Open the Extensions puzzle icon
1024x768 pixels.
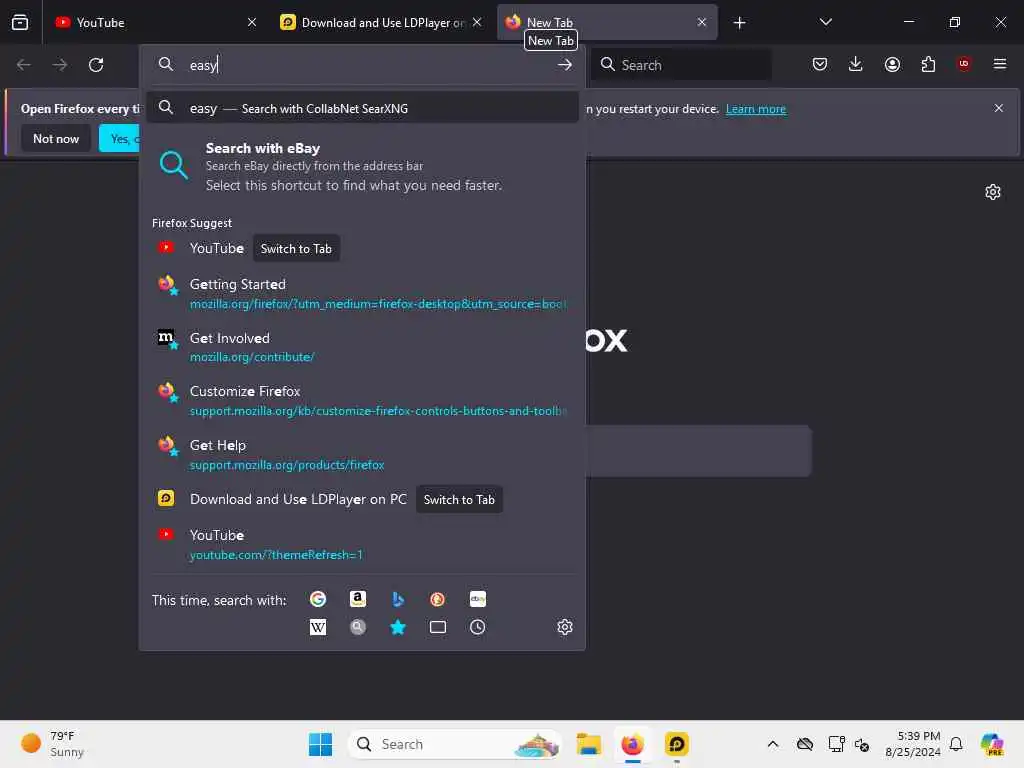tap(928, 64)
